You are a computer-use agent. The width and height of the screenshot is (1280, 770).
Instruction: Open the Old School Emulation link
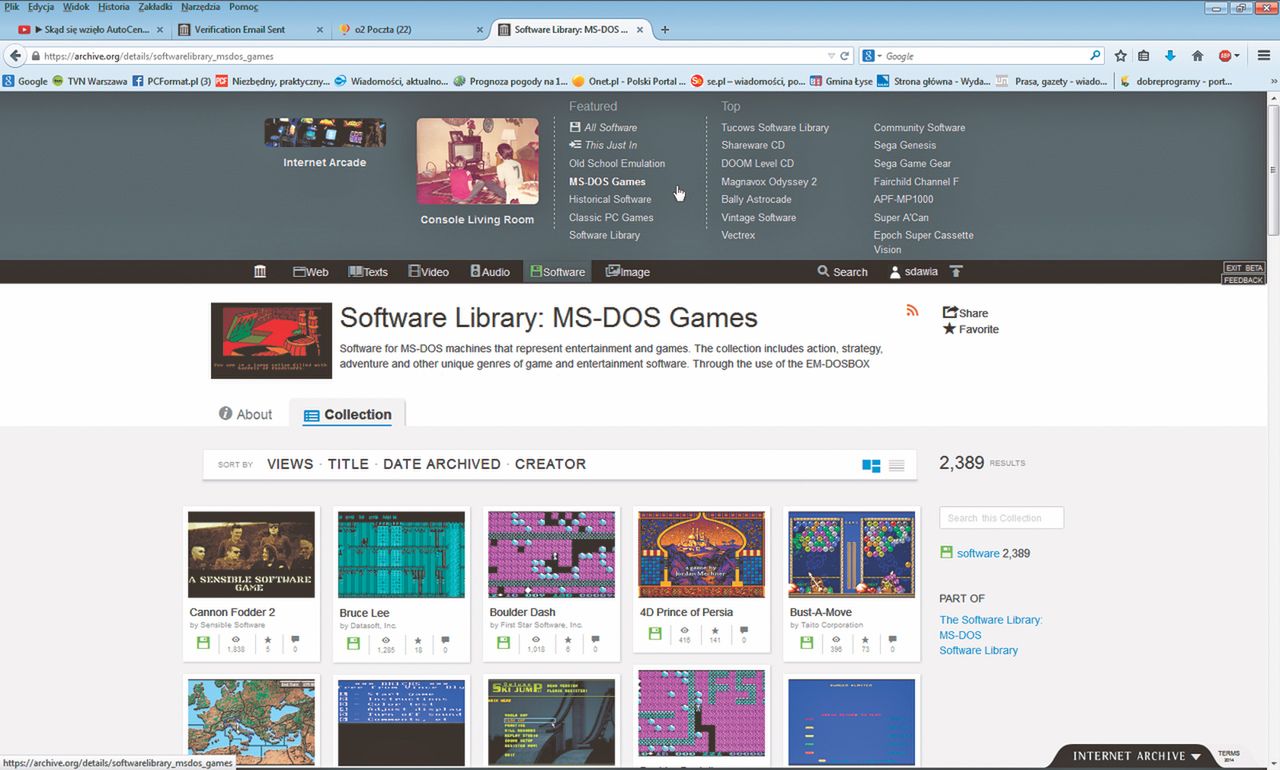coord(617,163)
